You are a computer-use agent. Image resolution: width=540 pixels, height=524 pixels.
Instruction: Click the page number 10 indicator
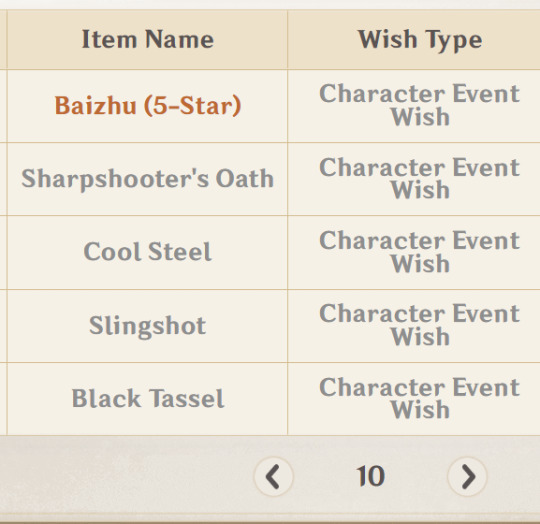coord(371,476)
